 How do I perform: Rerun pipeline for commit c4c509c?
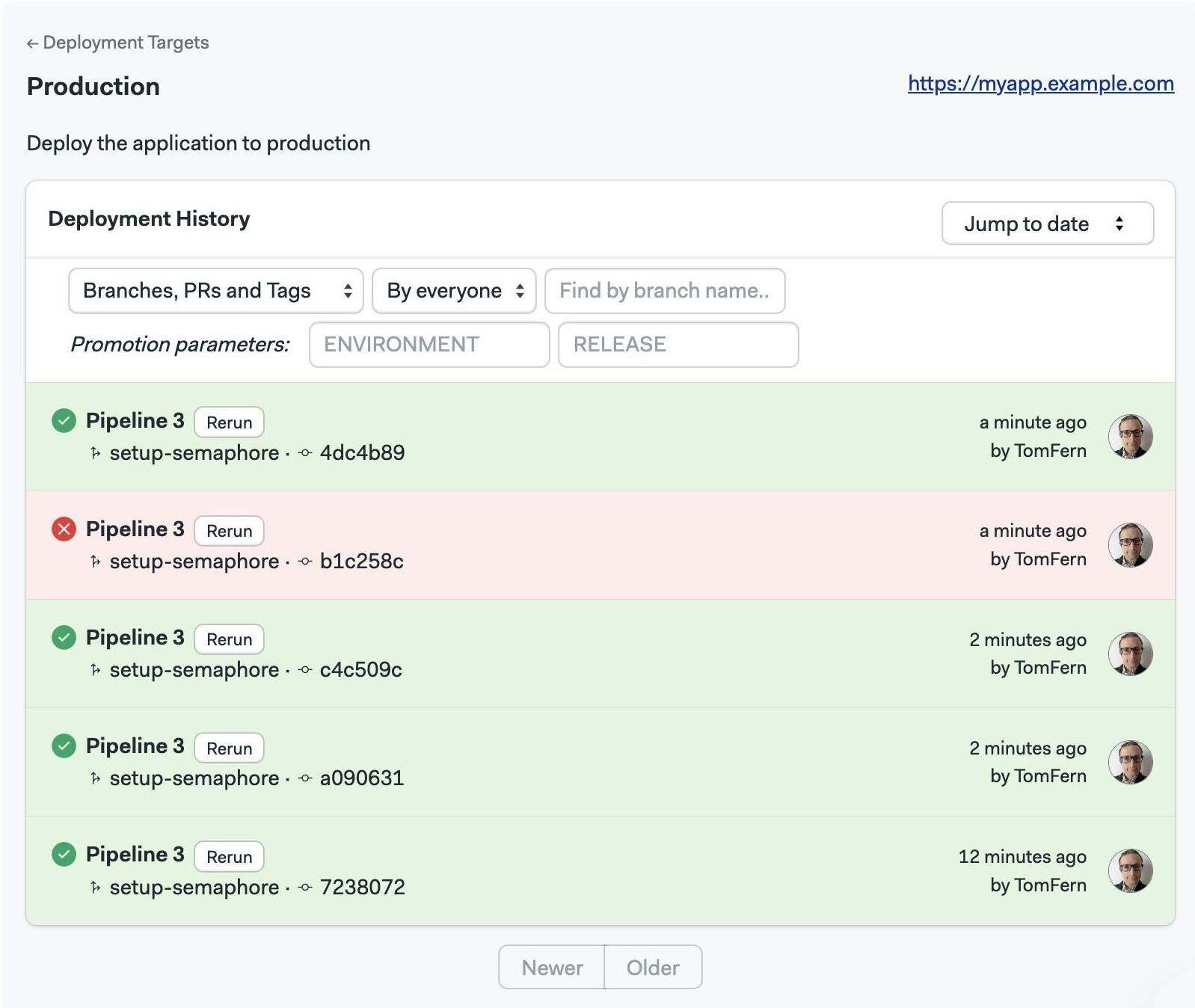coord(229,639)
